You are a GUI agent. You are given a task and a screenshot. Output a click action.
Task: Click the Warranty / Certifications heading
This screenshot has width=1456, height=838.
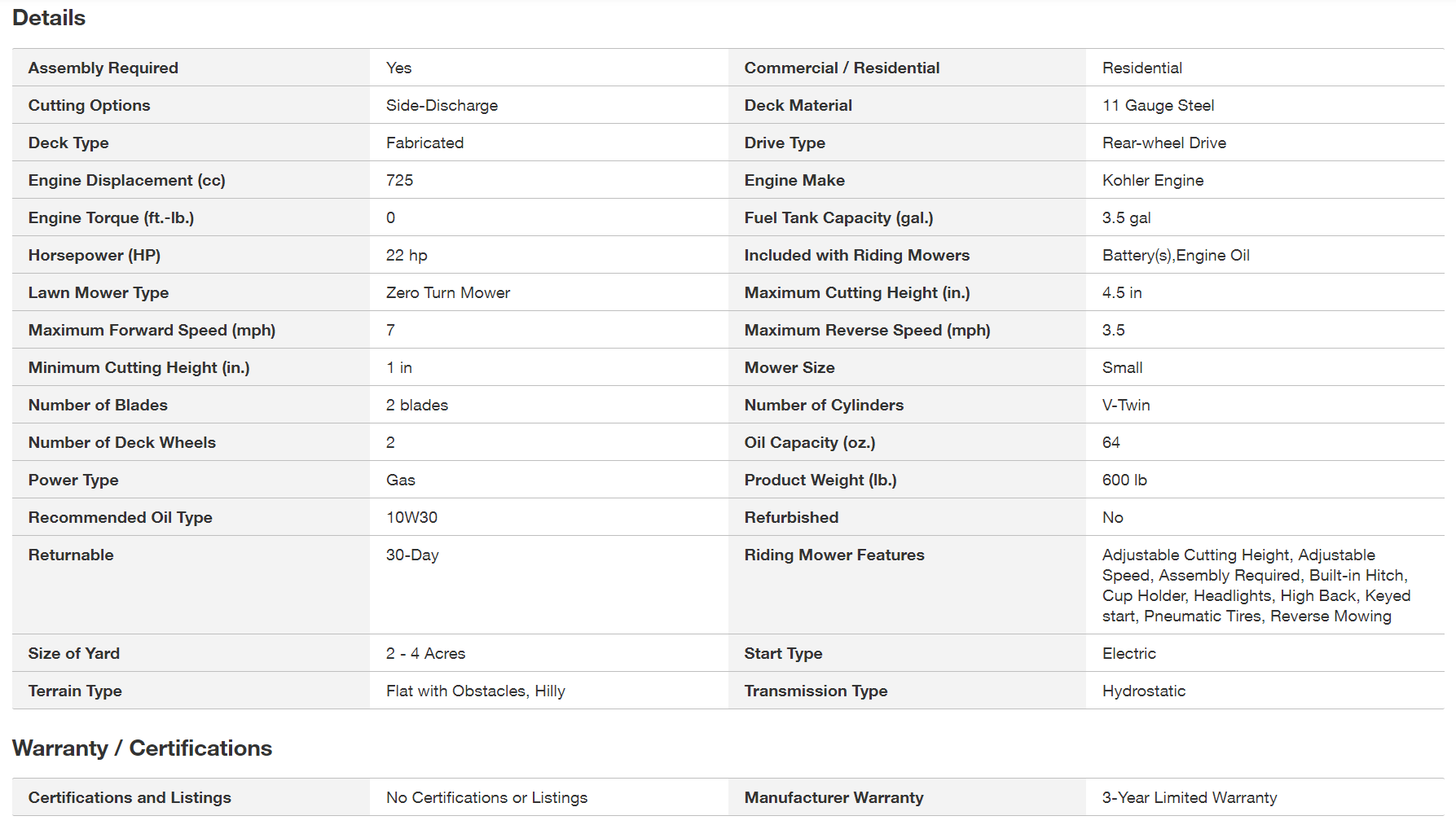tap(142, 748)
